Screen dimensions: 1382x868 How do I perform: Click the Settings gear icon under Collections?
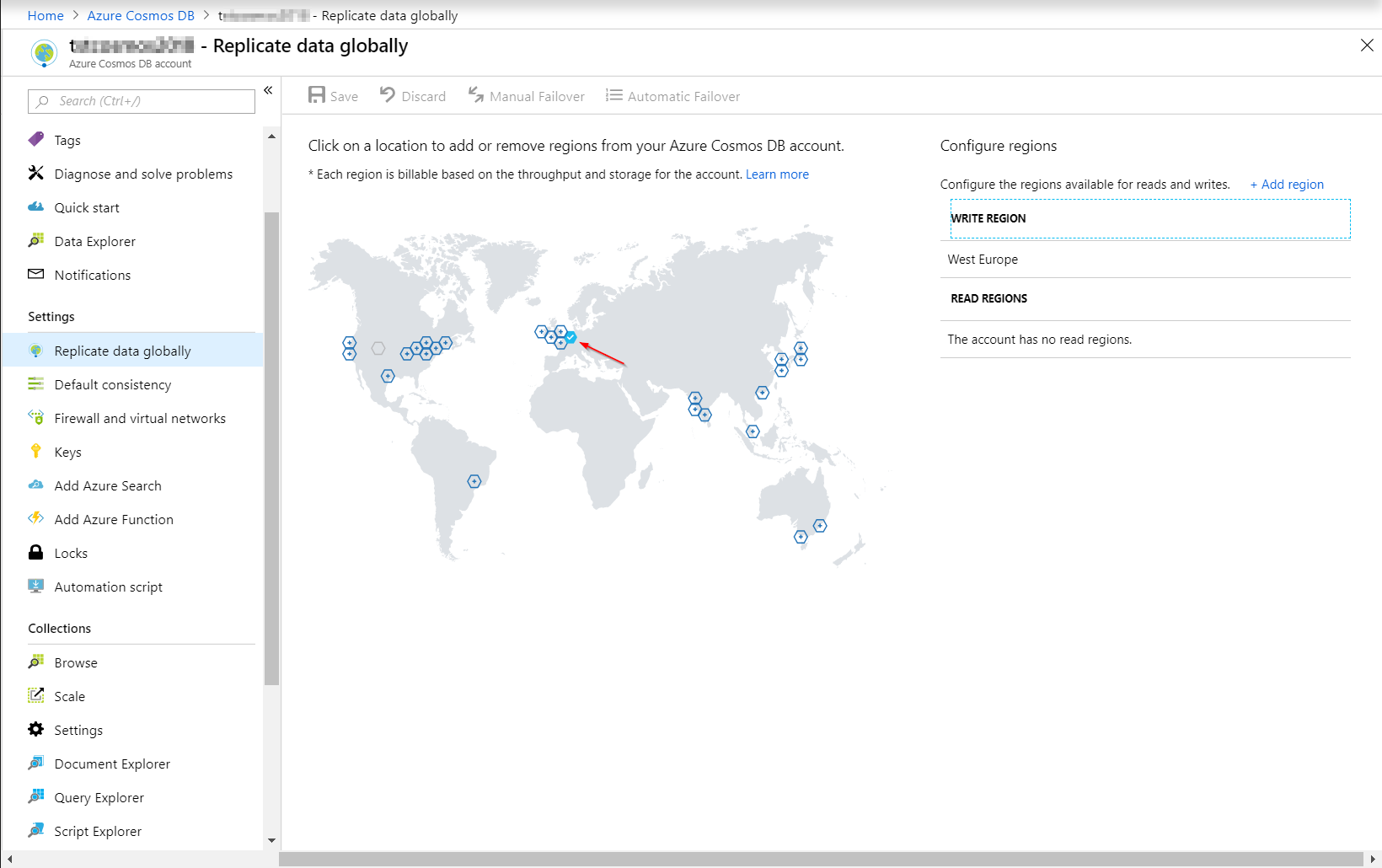(35, 729)
